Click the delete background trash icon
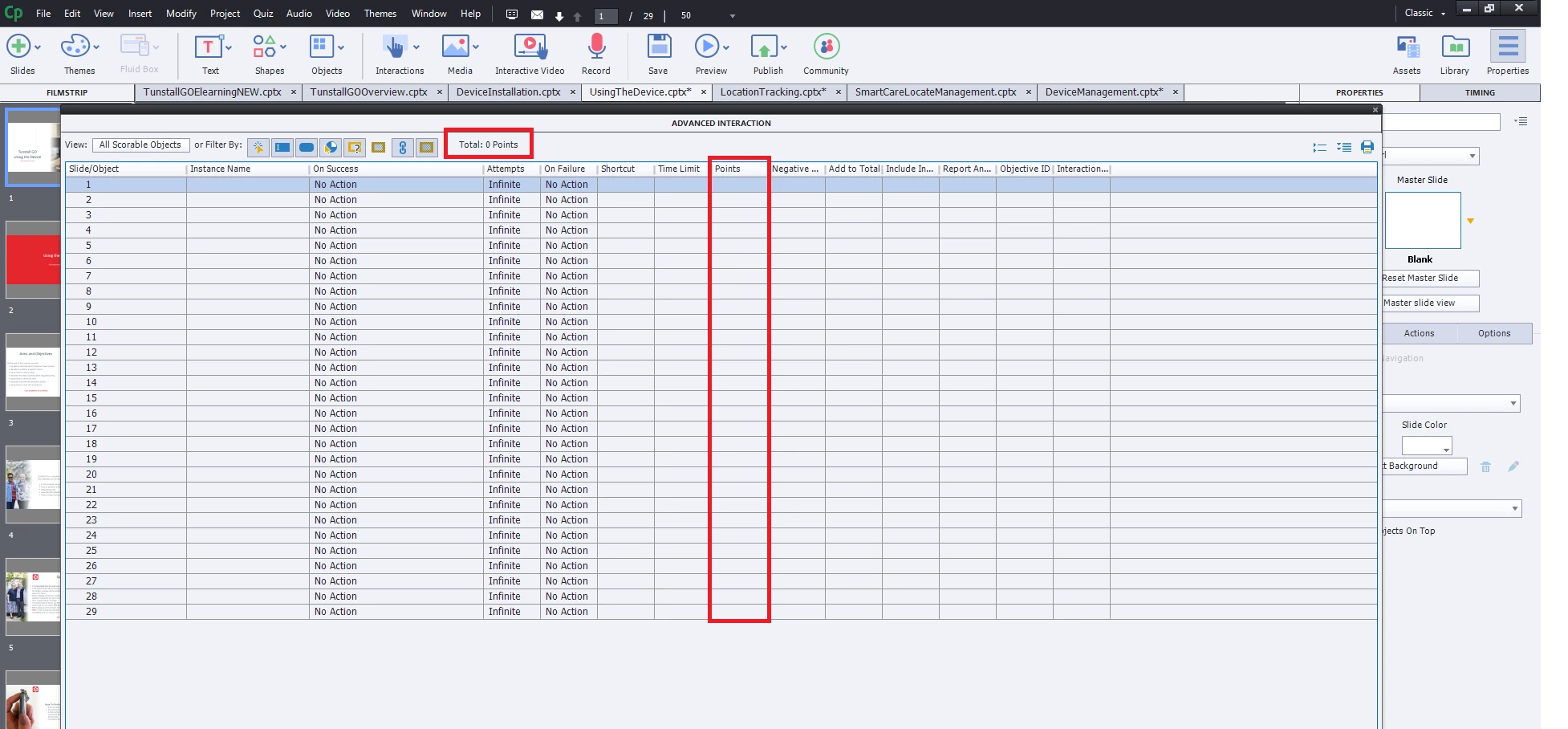The height and width of the screenshot is (729, 1568). 1485,466
